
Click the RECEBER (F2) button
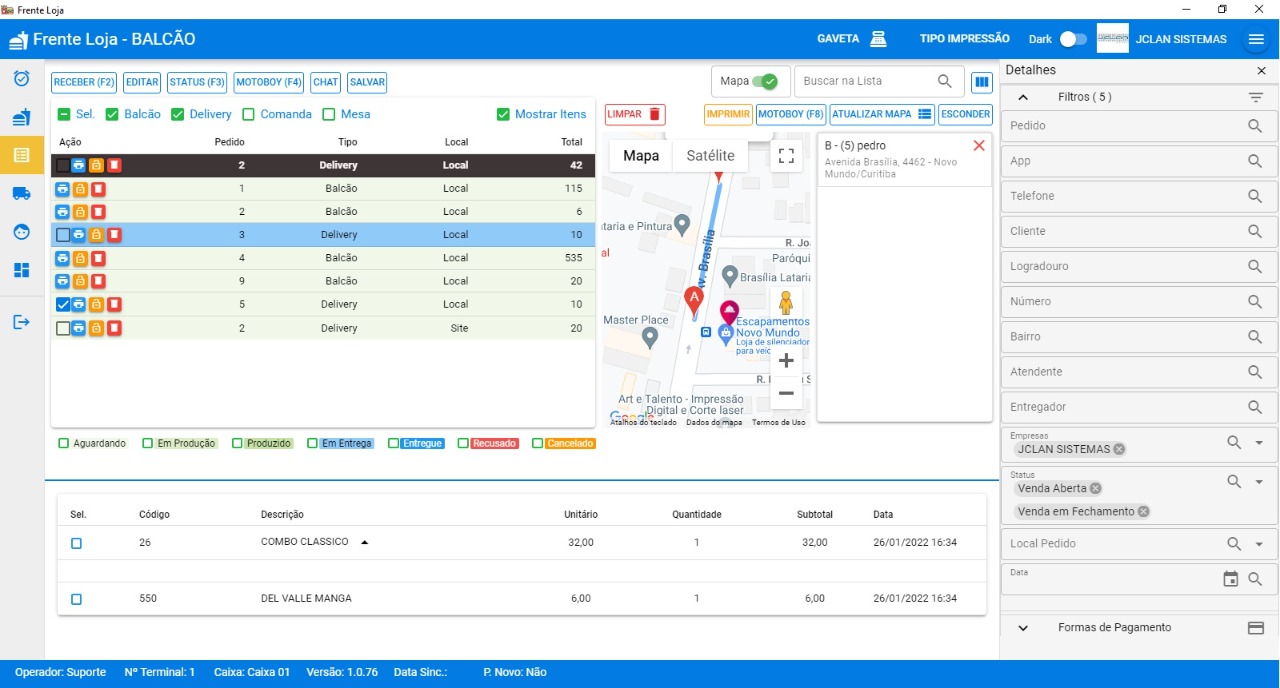click(84, 83)
